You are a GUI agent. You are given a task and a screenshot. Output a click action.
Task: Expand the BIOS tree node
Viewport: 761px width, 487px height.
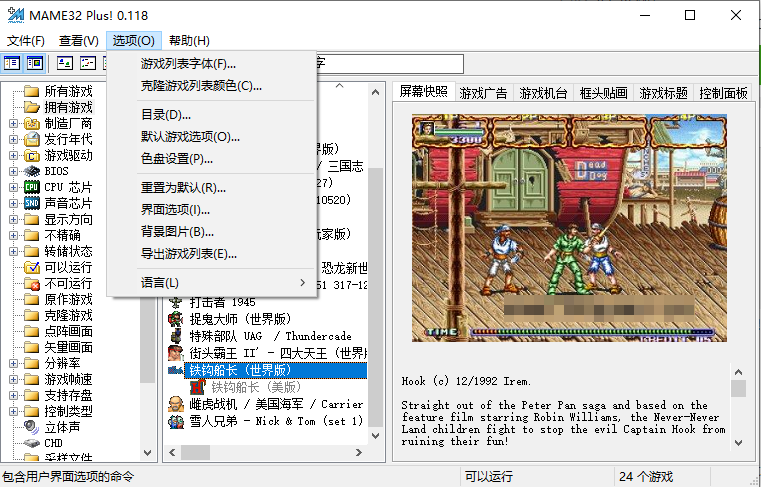click(x=14, y=172)
